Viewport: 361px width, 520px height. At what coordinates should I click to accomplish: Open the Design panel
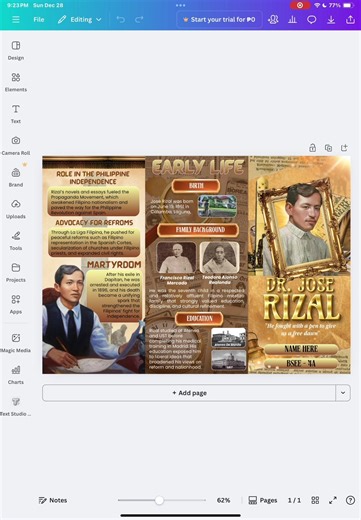coord(16,50)
